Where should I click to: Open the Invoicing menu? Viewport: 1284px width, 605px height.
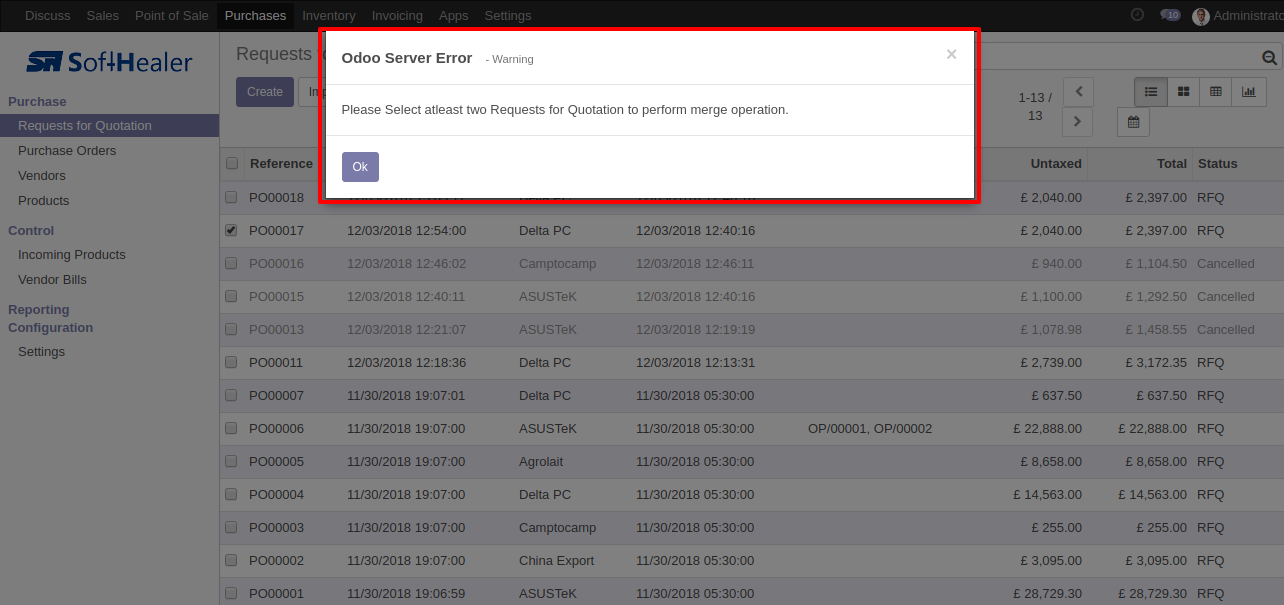coord(397,15)
